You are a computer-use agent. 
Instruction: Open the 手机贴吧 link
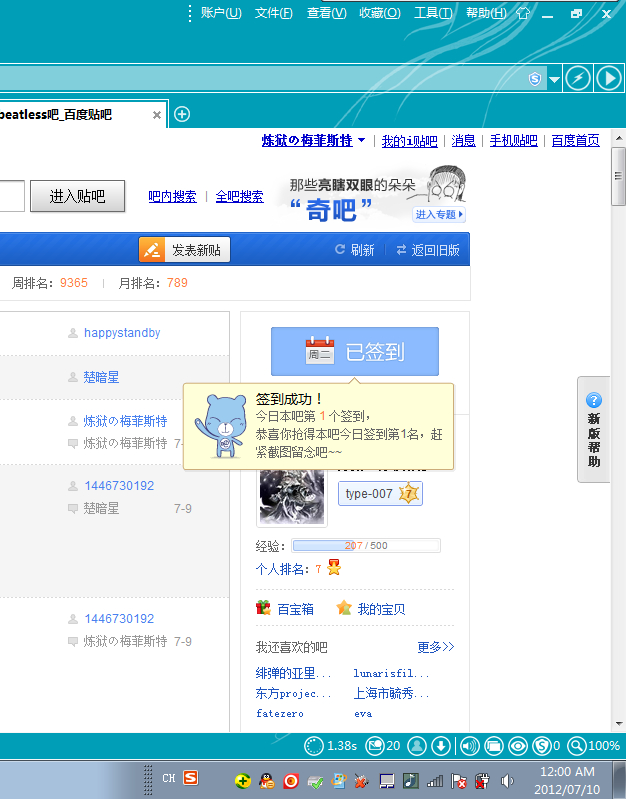tap(513, 141)
